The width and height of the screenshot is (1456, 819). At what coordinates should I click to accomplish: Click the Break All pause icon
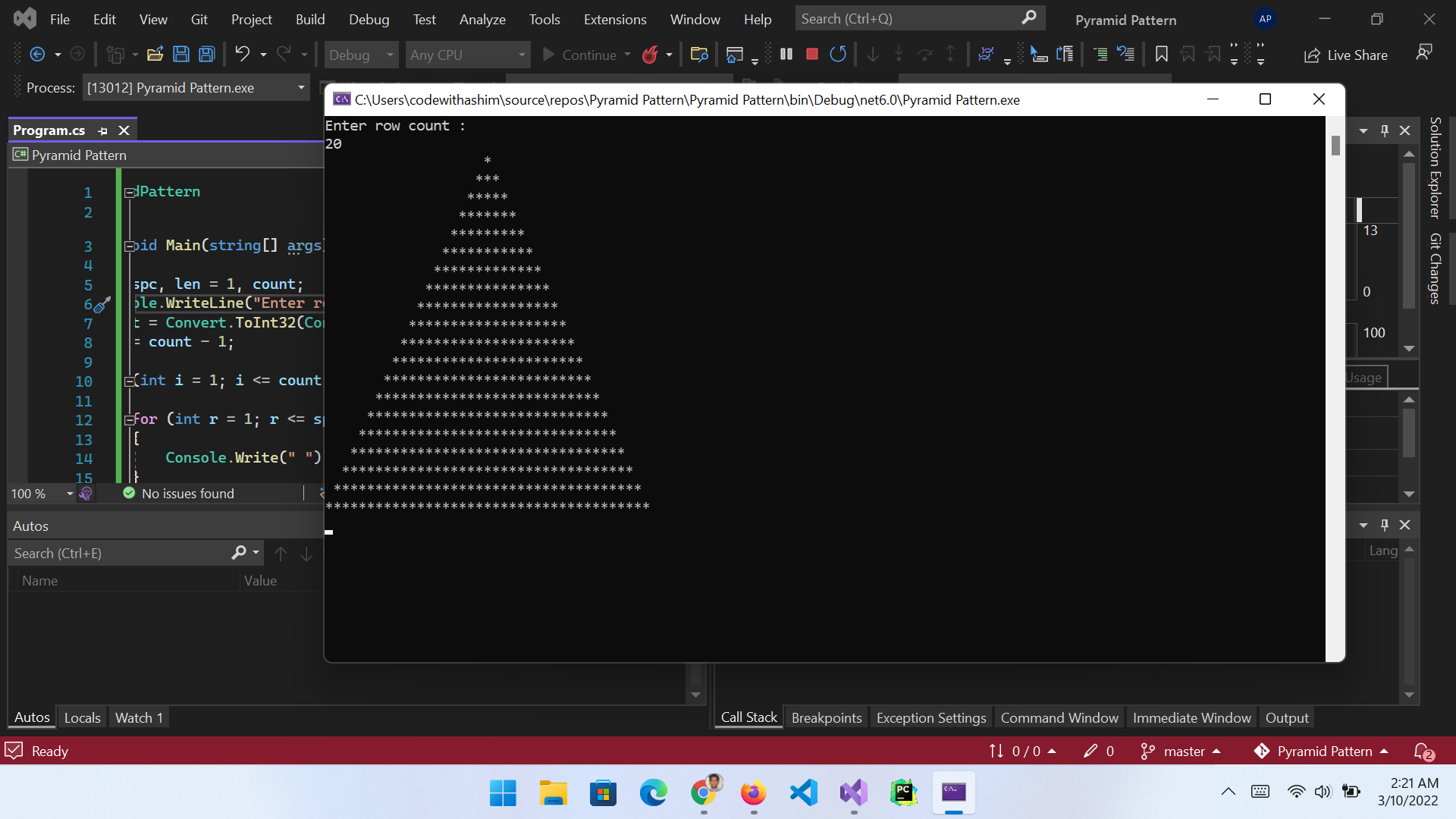coord(786,55)
